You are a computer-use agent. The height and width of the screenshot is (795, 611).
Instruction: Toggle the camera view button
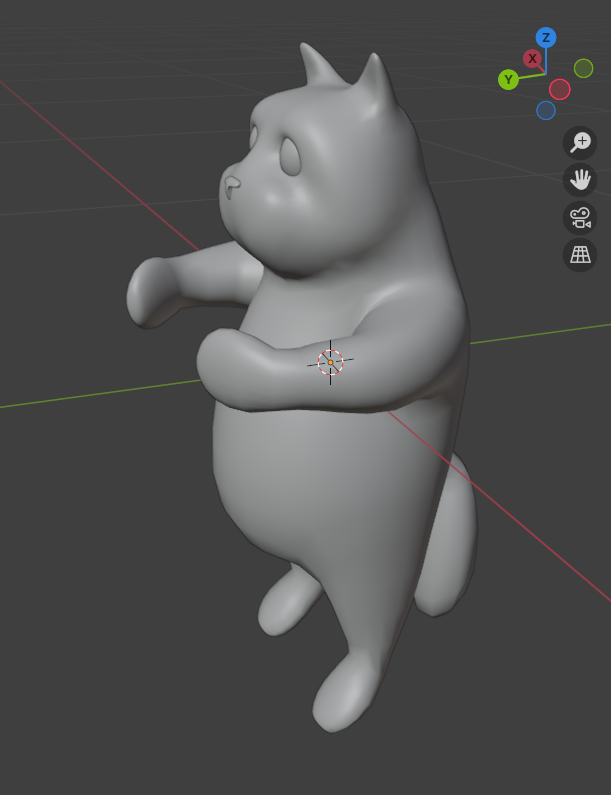[x=580, y=218]
